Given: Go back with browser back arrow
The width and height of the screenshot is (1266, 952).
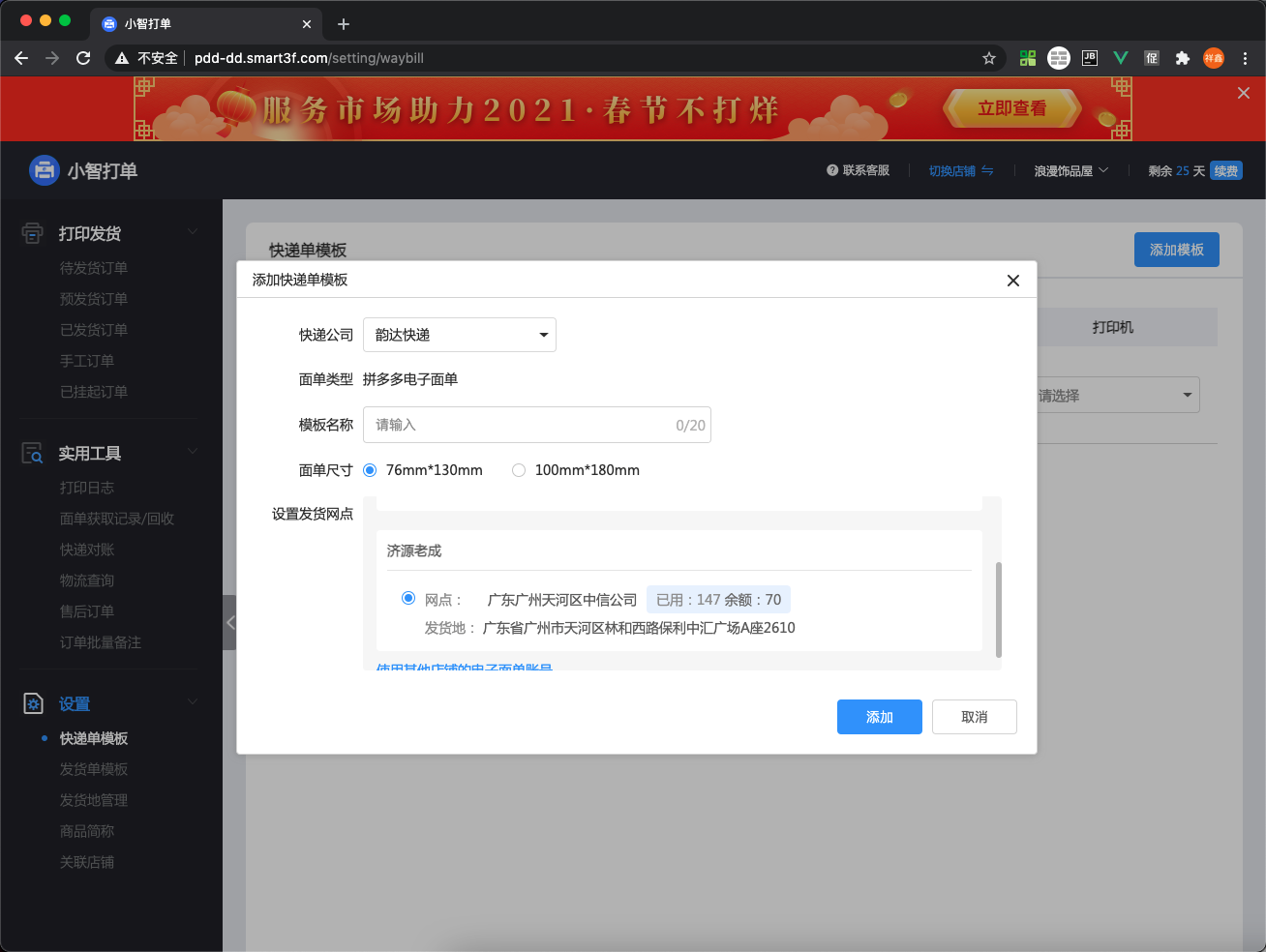Looking at the screenshot, I should pos(21,58).
